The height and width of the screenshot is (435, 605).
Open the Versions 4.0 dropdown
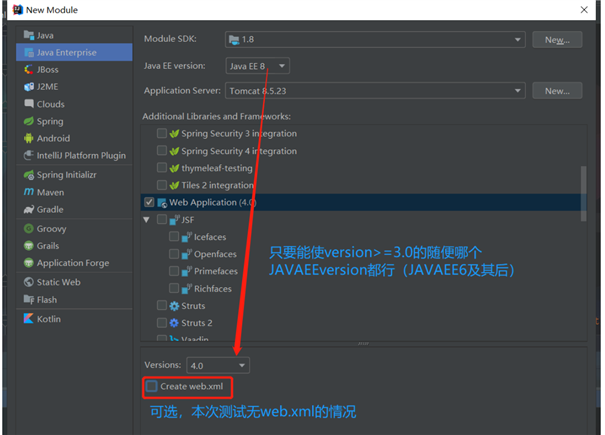[x=218, y=366]
